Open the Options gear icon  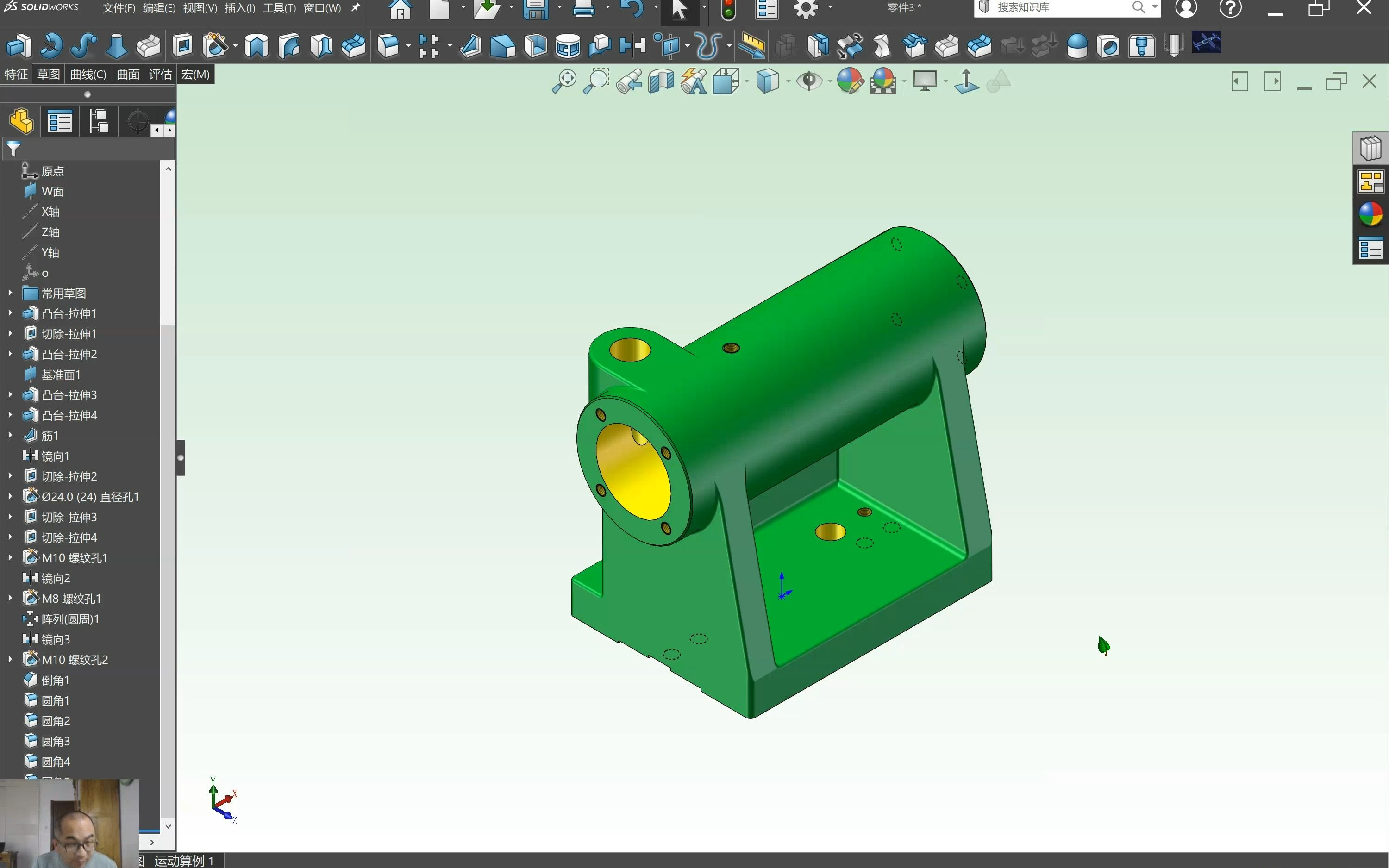806,9
